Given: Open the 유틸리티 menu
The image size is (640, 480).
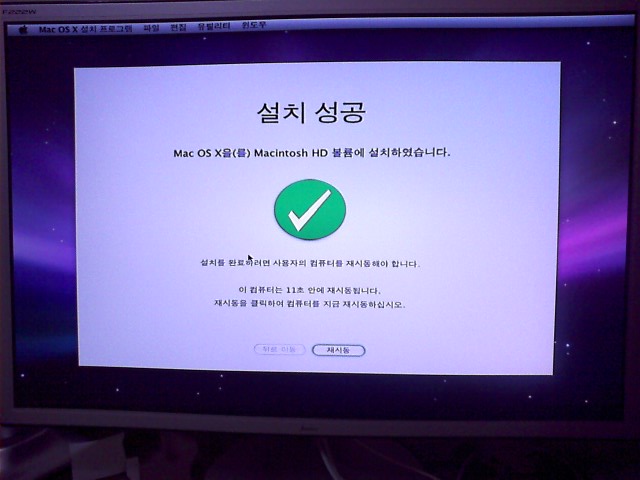Looking at the screenshot, I should coord(214,27).
